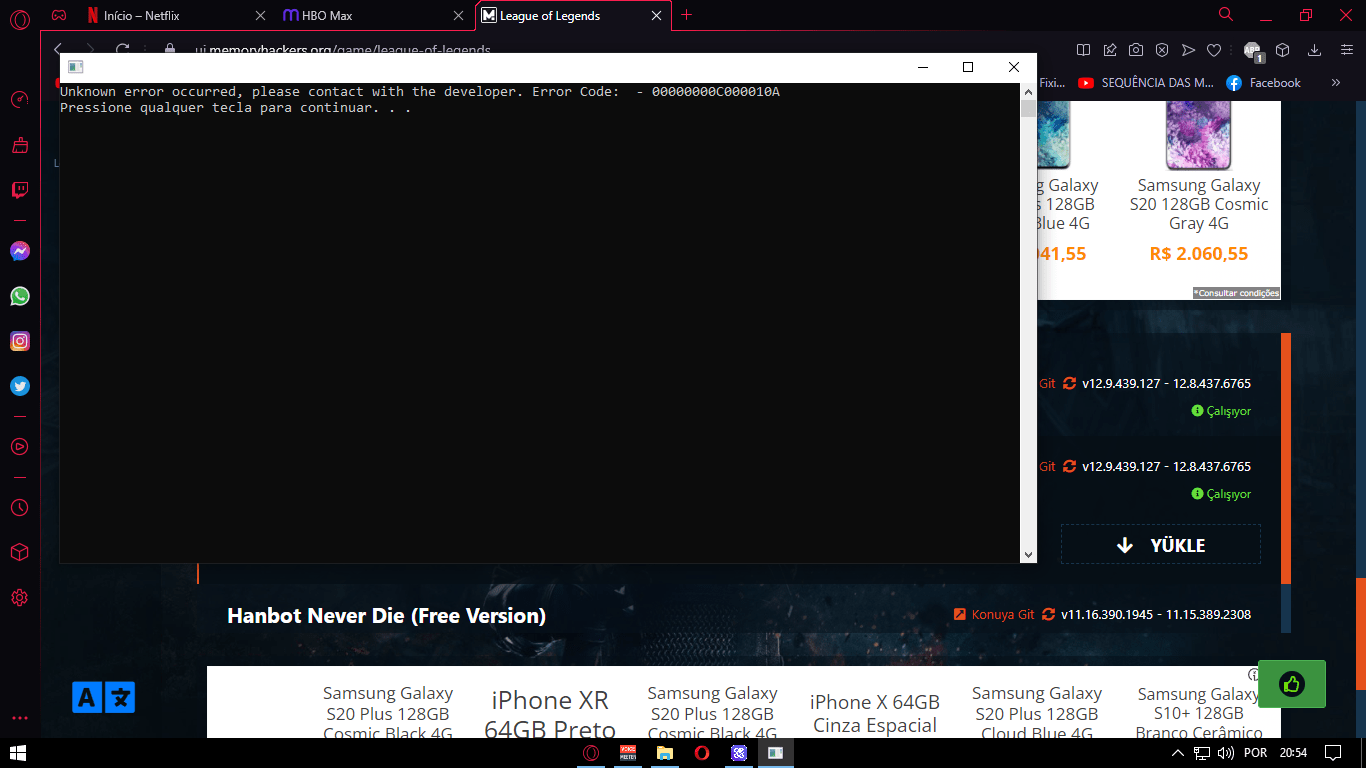Click the translate badge on the page
Image resolution: width=1366 pixels, height=768 pixels.
click(104, 697)
